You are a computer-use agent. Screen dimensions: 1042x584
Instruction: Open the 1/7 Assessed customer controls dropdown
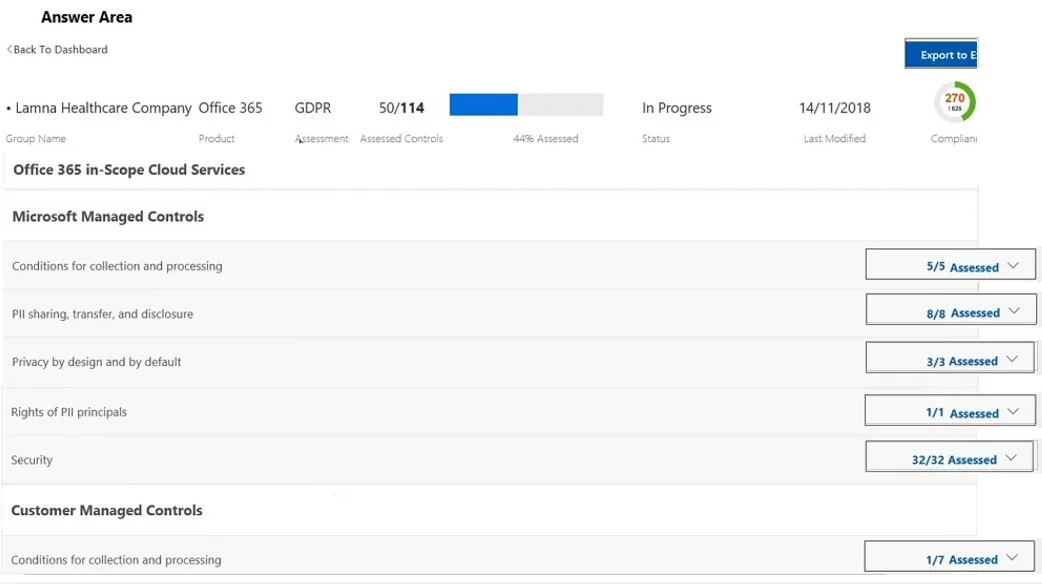(949, 556)
